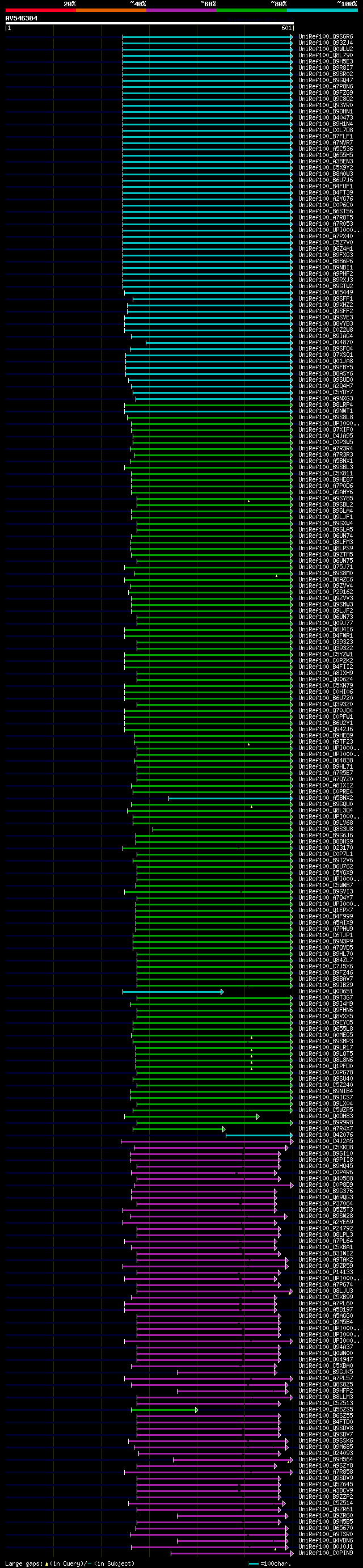Click the UniRef100_C5X811 label
Viewport: 363px width, 1568px height.
pyautogui.click(x=325, y=474)
